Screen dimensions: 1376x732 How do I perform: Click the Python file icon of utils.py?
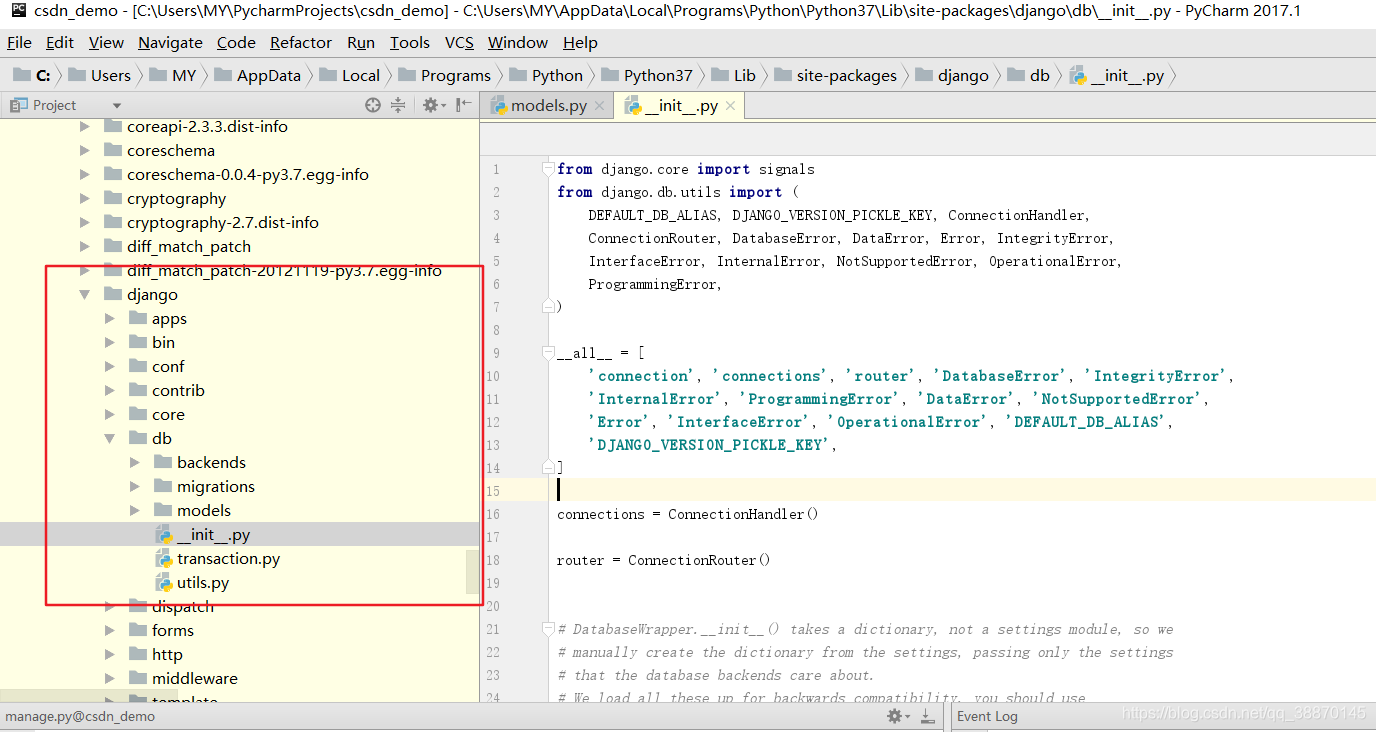click(164, 583)
